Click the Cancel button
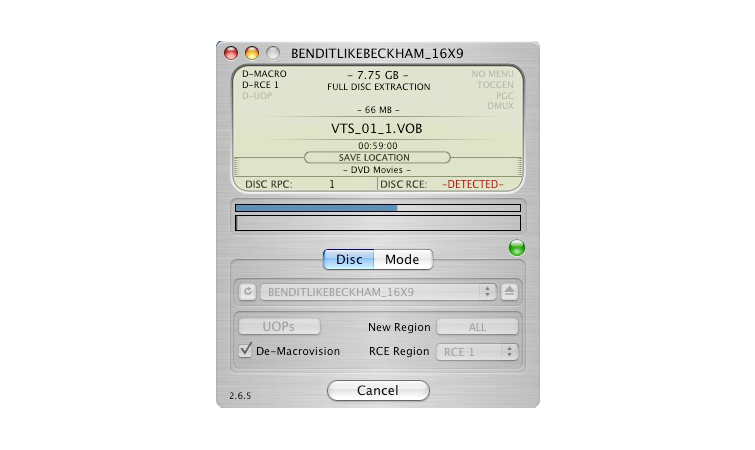This screenshot has height=450, width=755. point(378,390)
